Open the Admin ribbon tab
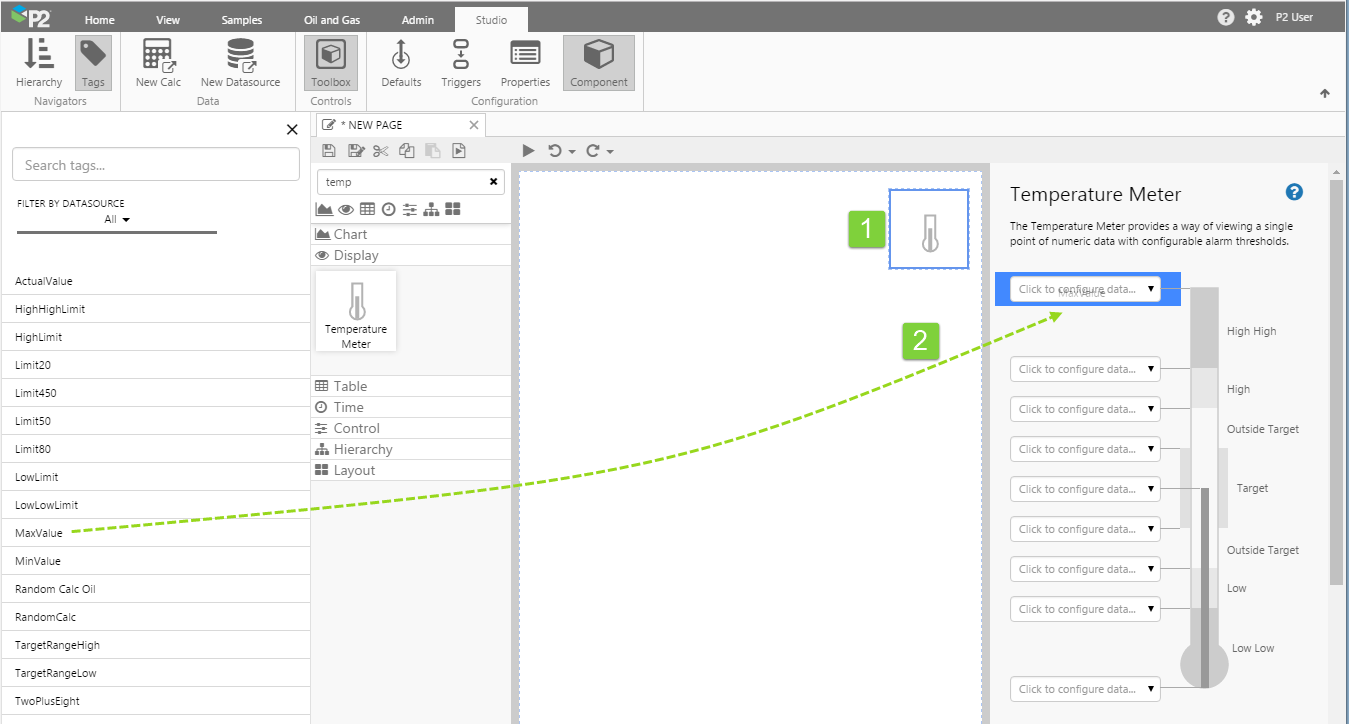Viewport: 1349px width, 724px height. pyautogui.click(x=416, y=20)
